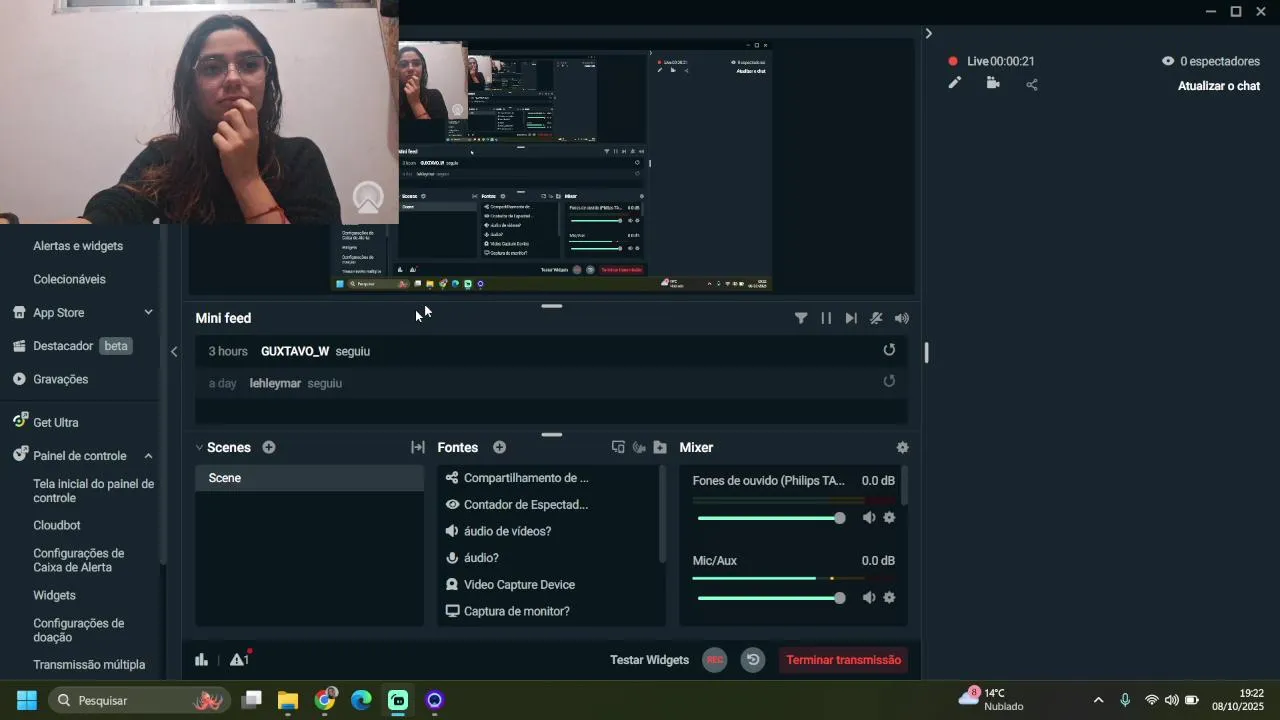Skip to the next alert in Mini feed
Viewport: 1280px width, 720px height.
851,318
